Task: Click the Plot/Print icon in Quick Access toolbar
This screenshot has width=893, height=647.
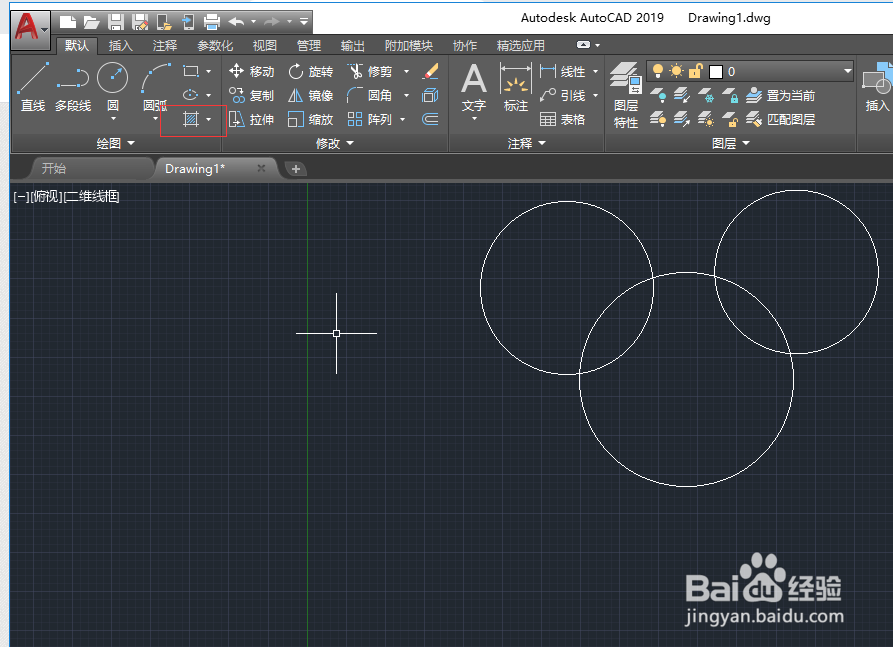Action: pyautogui.click(x=212, y=22)
